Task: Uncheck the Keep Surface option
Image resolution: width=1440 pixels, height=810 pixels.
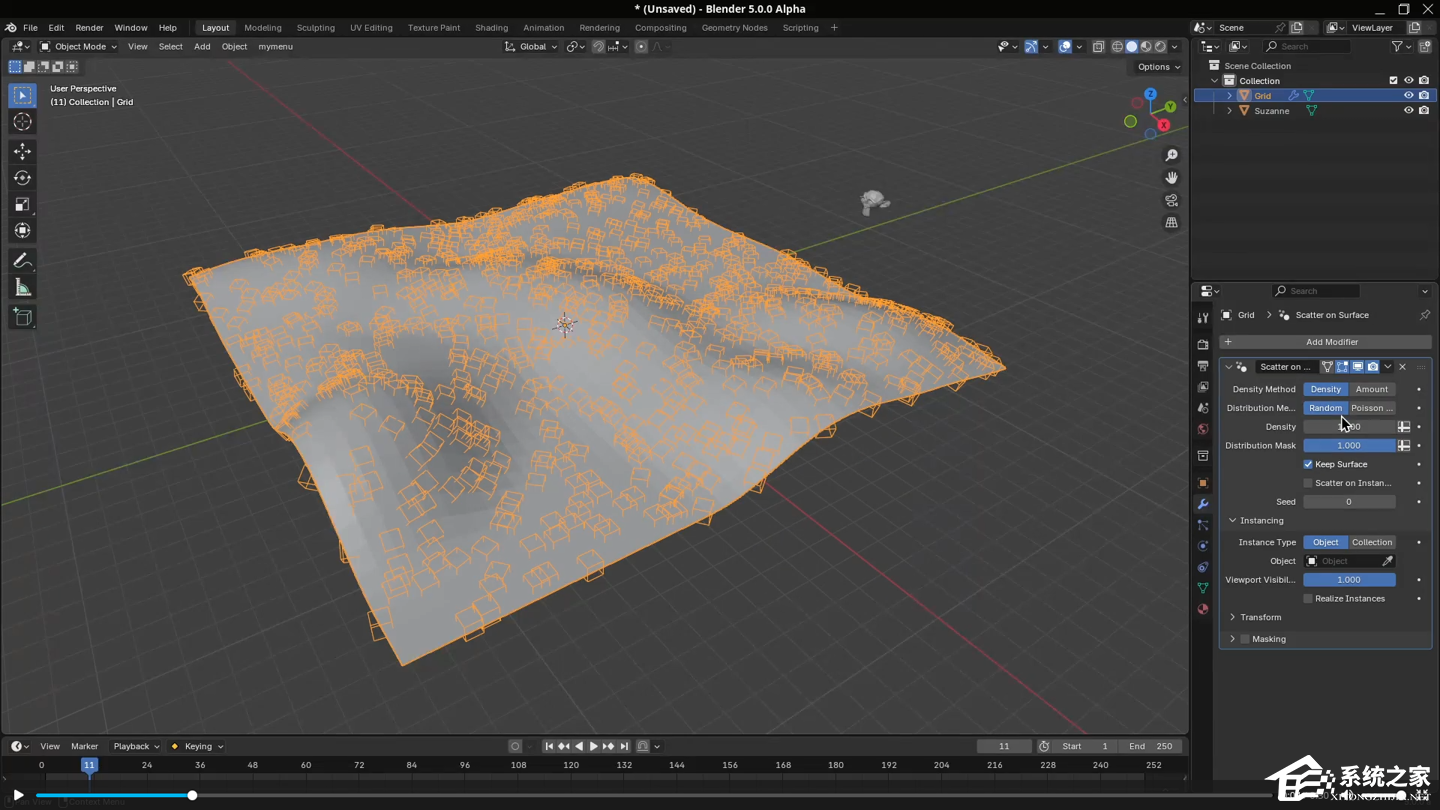Action: tap(1307, 463)
